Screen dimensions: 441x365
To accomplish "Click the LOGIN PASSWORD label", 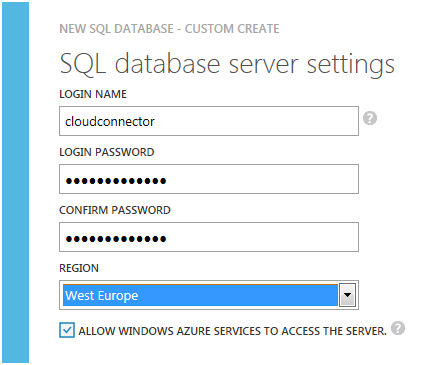I will click(107, 152).
